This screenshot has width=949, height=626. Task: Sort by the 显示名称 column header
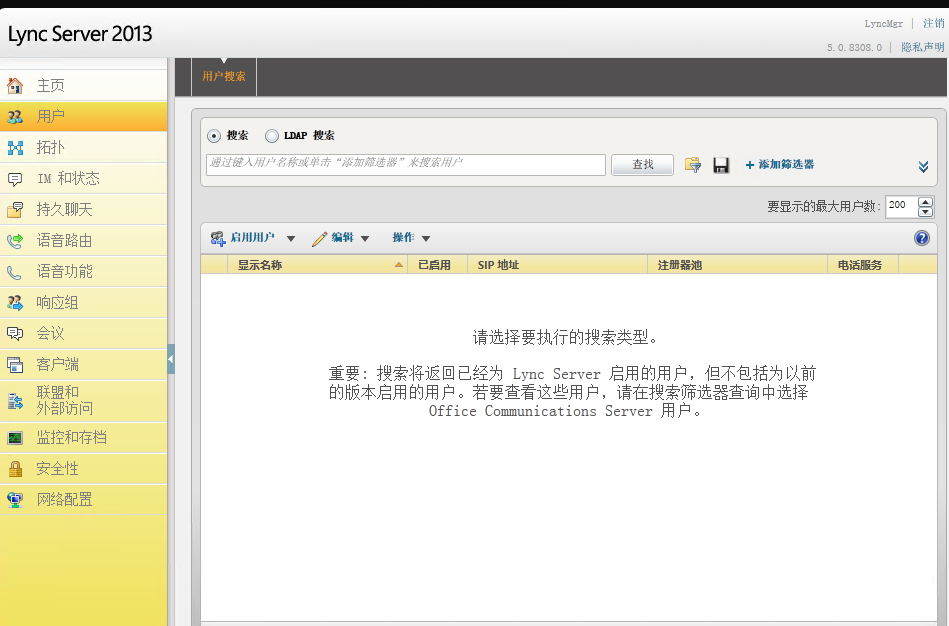click(x=317, y=265)
